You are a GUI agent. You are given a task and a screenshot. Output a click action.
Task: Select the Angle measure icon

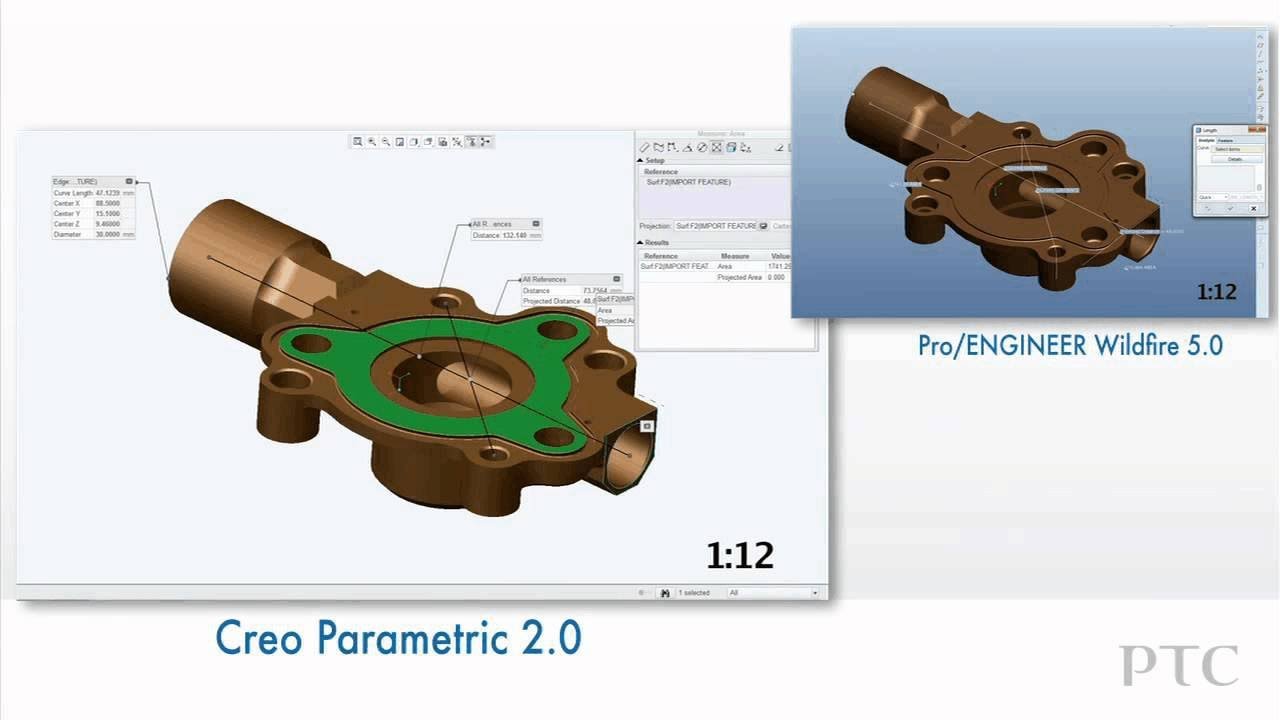click(x=687, y=147)
